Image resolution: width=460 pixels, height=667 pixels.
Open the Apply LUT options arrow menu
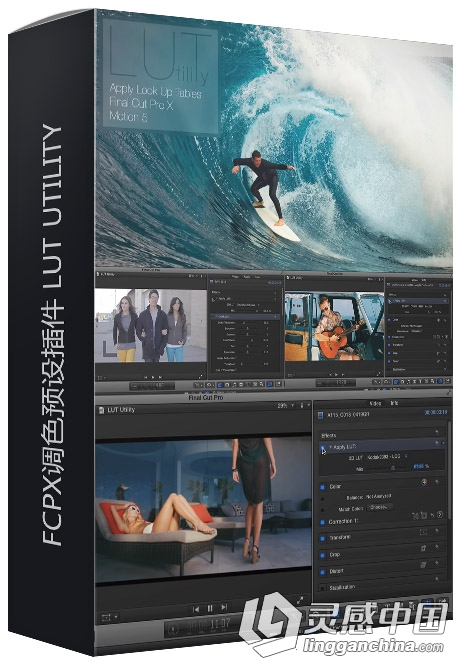443,443
